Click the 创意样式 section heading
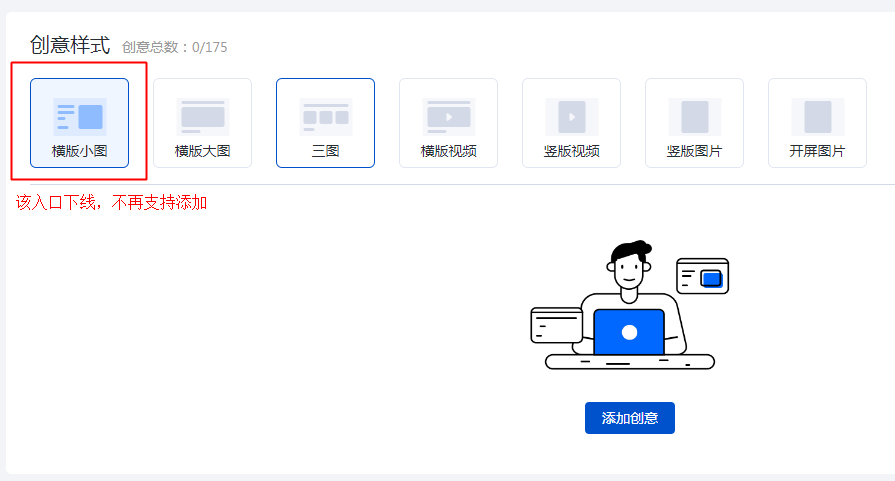The image size is (895, 481). [x=70, y=45]
